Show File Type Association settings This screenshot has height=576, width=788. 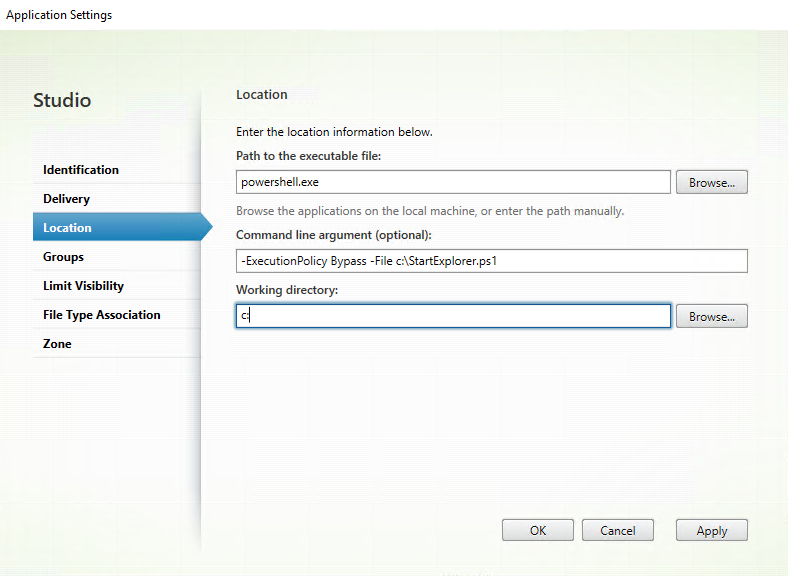101,315
